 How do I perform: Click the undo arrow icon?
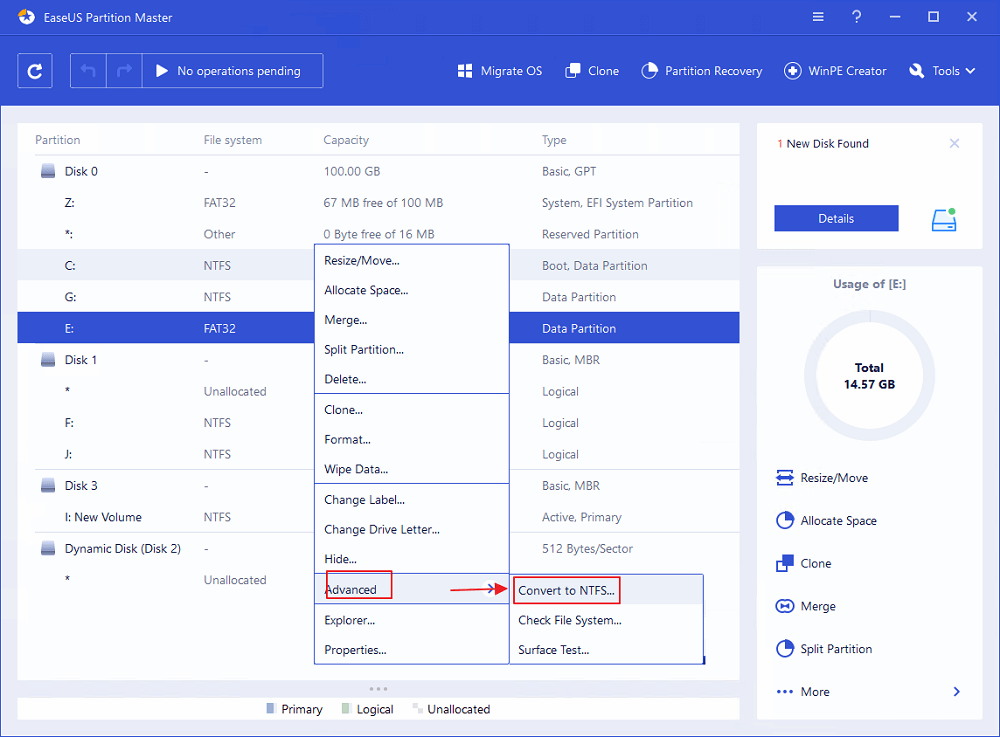pos(89,71)
